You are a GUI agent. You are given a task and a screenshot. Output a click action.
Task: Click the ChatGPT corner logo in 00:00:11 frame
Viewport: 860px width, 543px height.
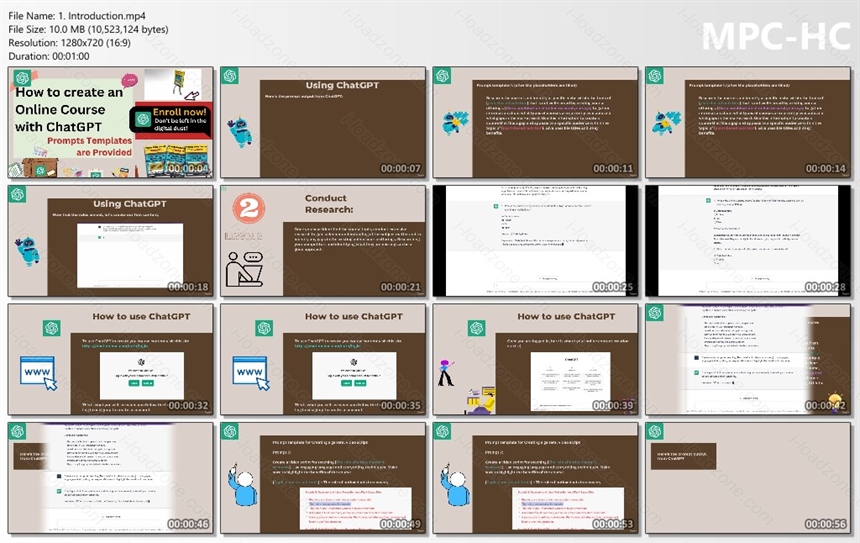click(442, 76)
